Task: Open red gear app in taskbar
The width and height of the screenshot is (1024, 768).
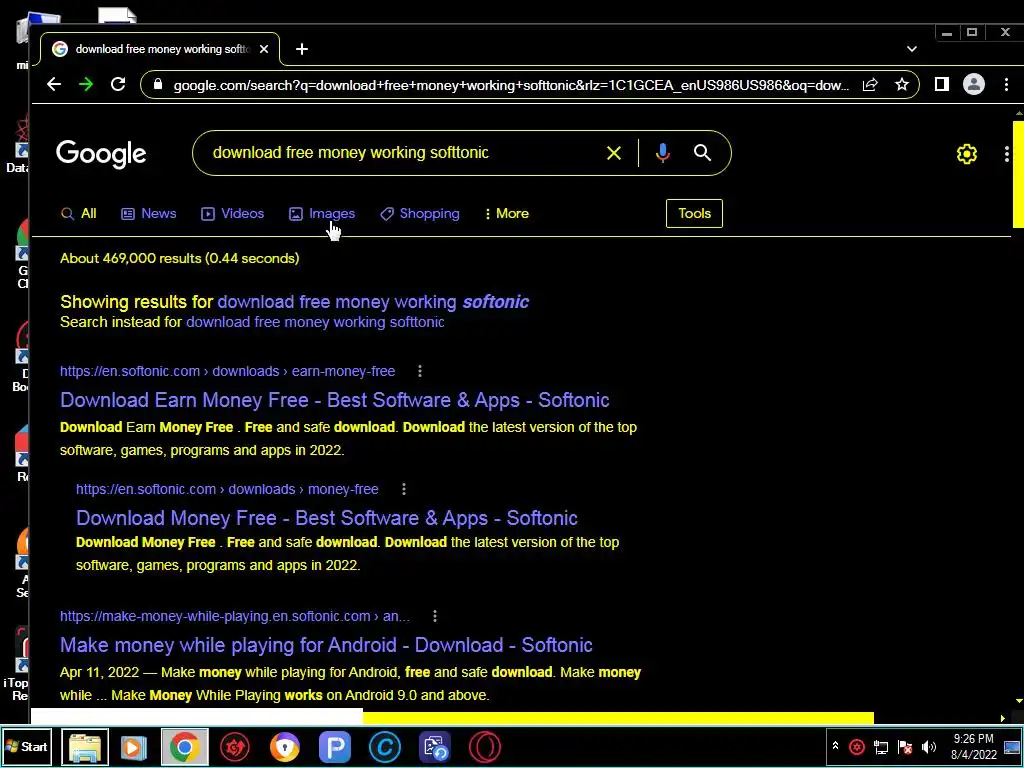Action: click(234, 747)
